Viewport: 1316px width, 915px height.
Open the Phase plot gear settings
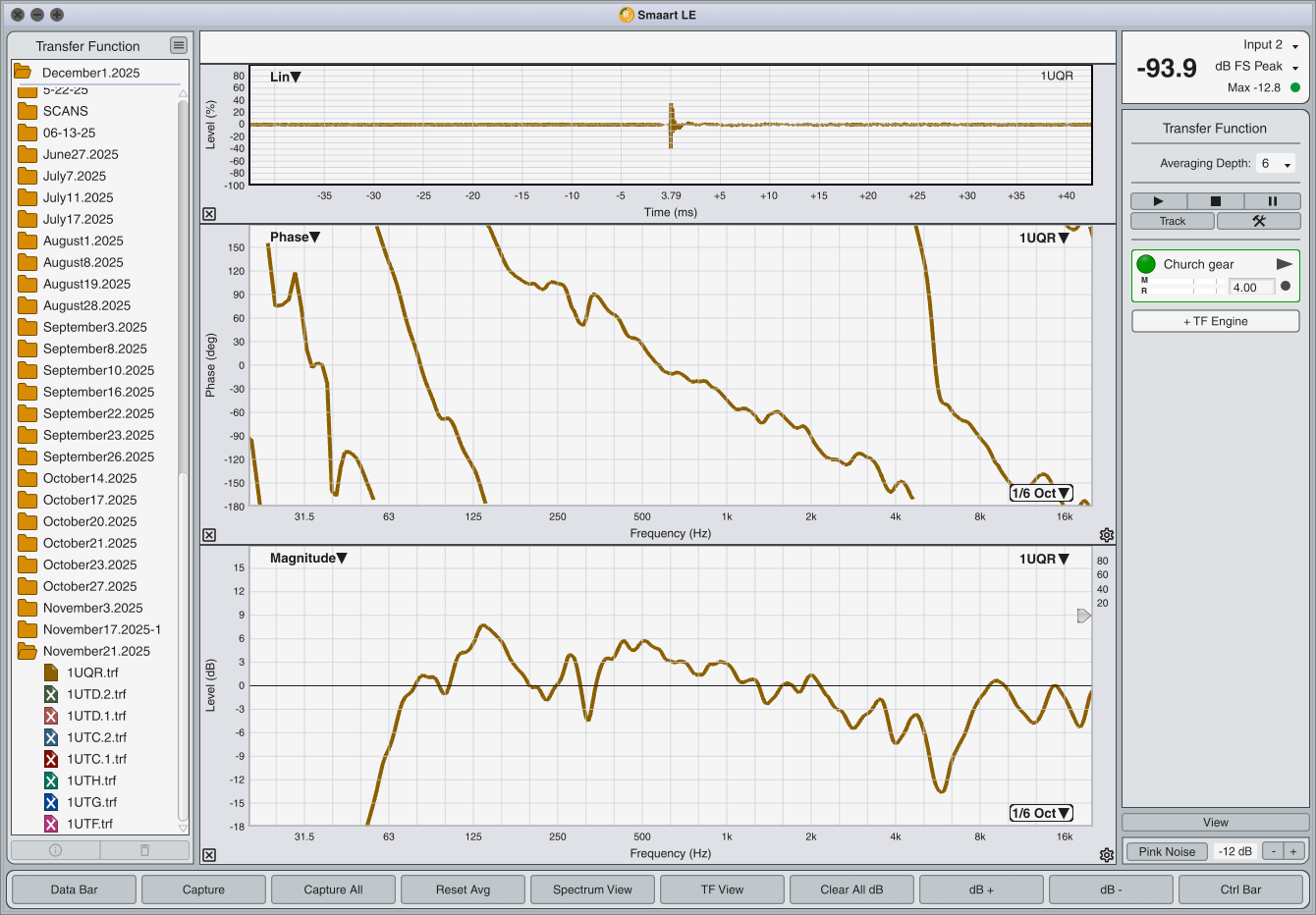click(x=1107, y=535)
